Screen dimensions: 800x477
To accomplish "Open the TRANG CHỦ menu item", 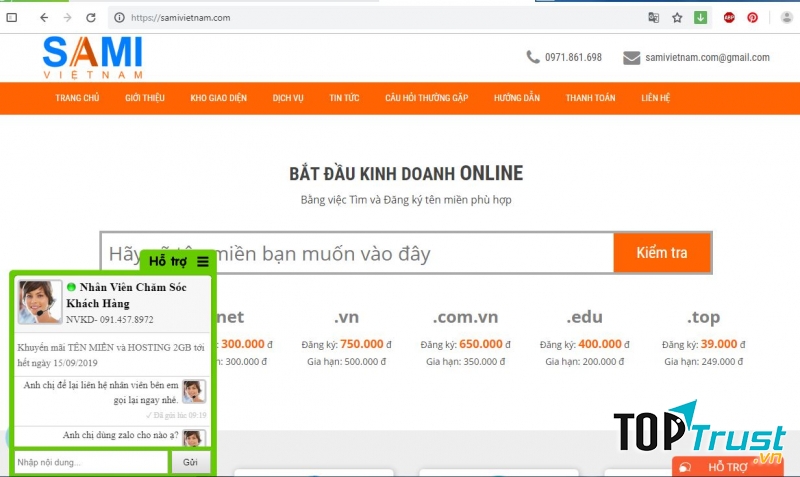I will (77, 98).
